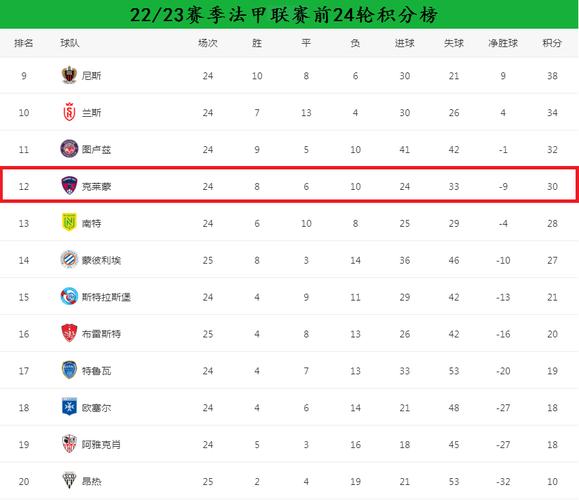
Task: Open the 蒙彼利埃 team name link
Action: tap(101, 260)
